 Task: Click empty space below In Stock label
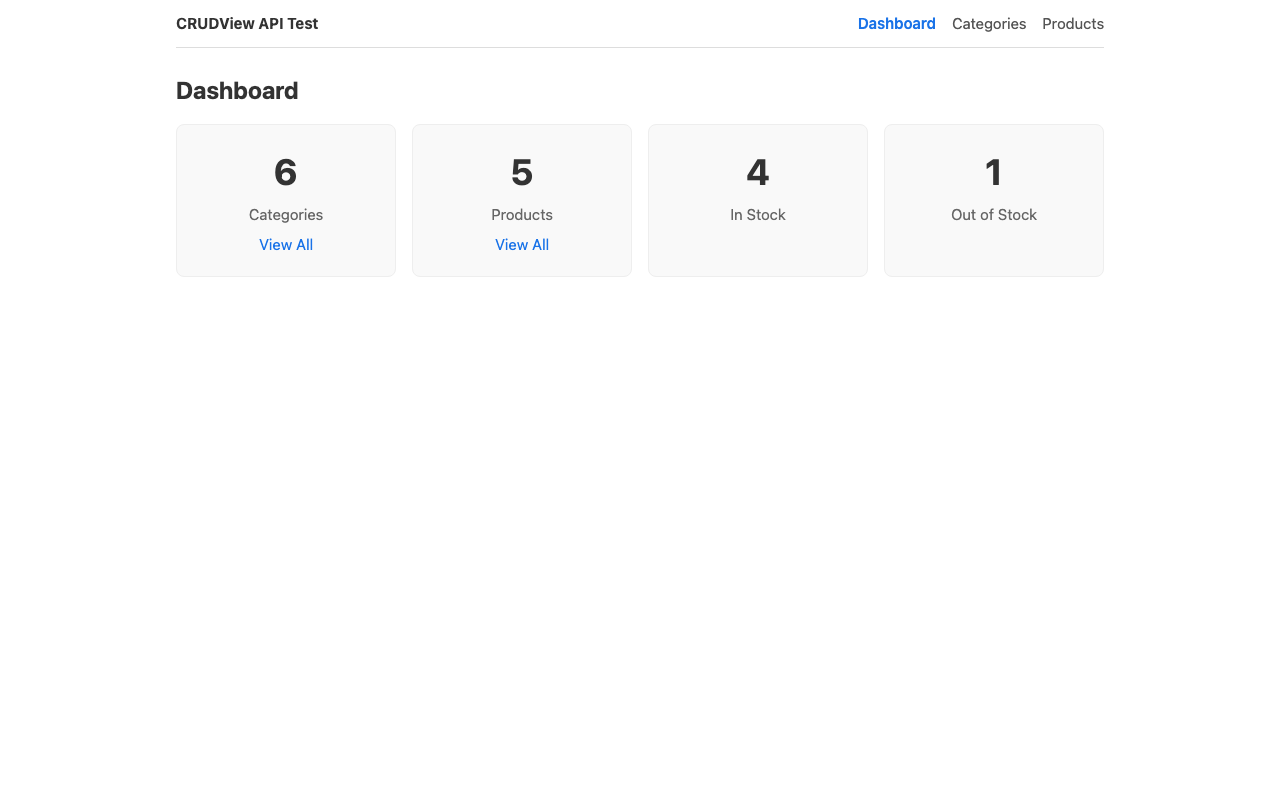click(758, 250)
